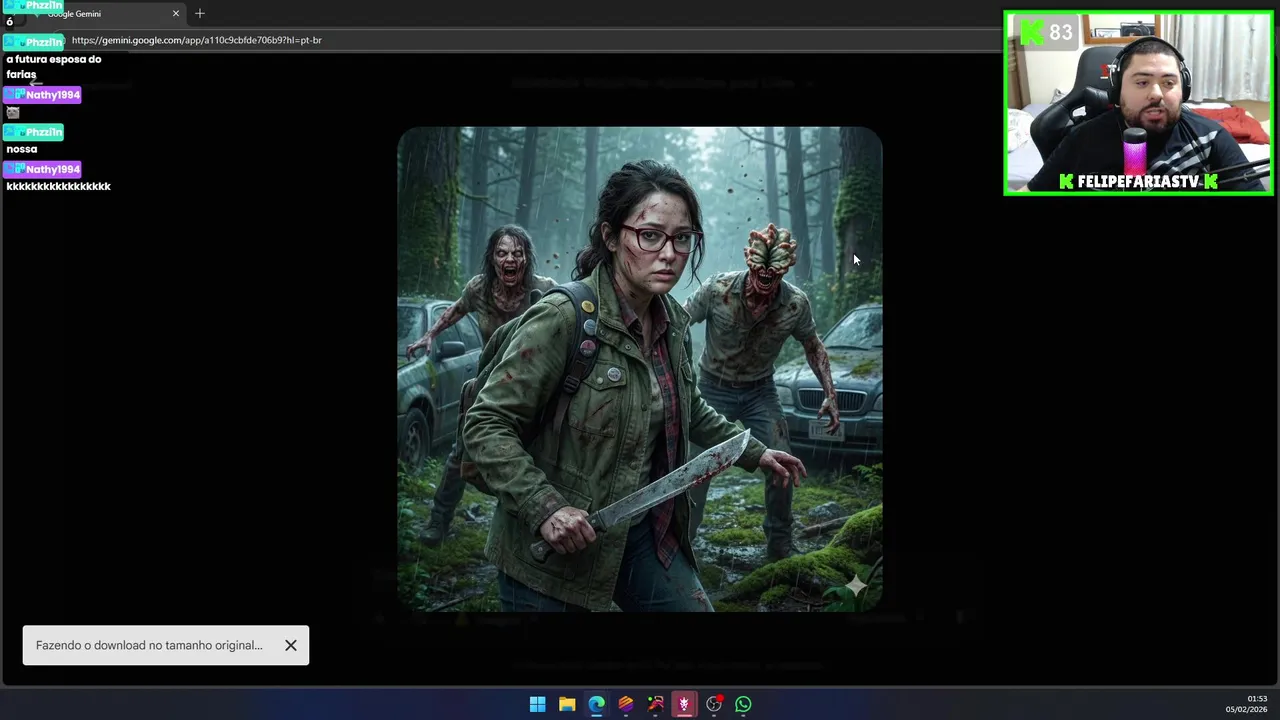Open the Windows Start menu
Screen dimensions: 1280x720
coord(537,704)
